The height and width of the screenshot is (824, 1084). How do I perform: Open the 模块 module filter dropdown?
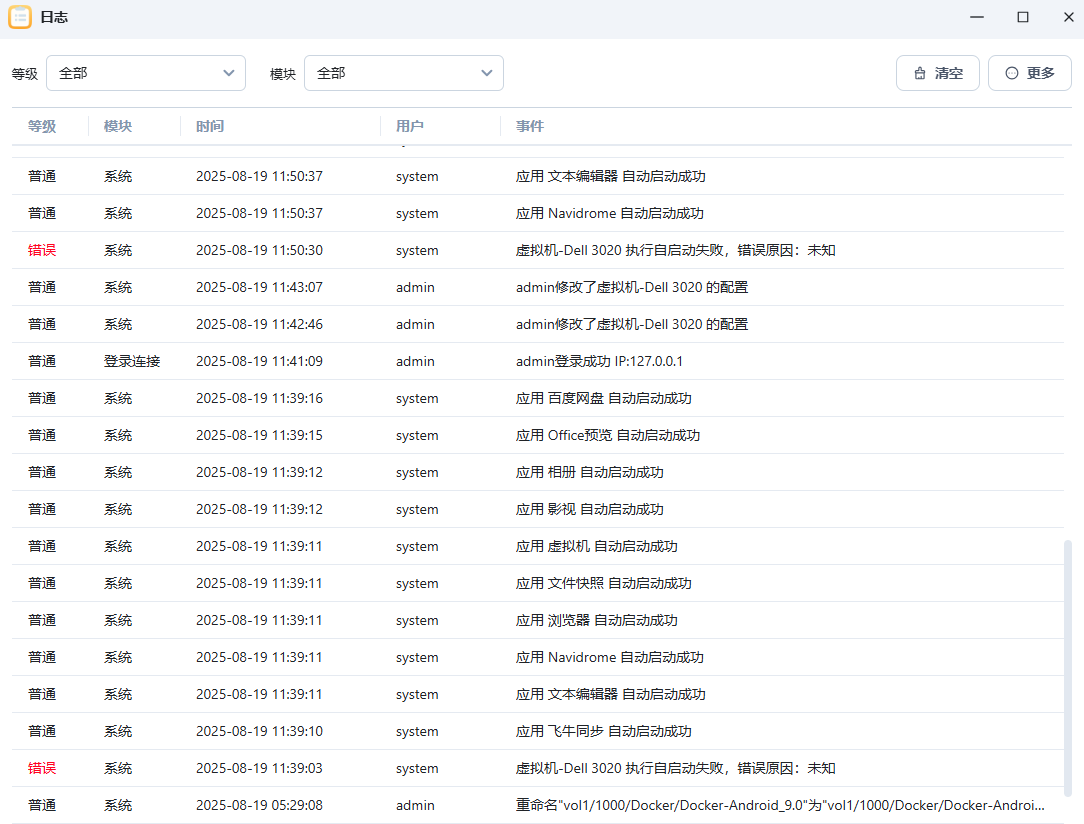(403, 73)
